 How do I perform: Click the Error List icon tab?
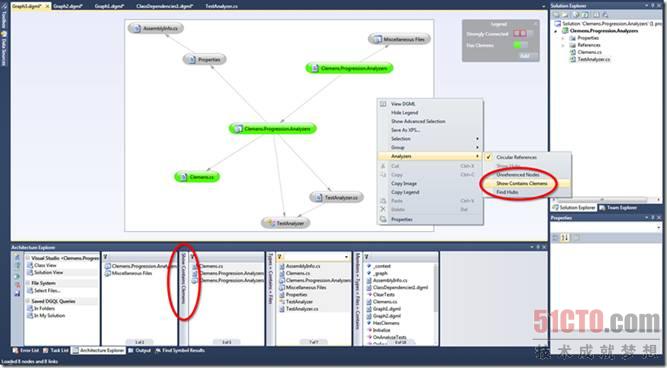point(25,351)
